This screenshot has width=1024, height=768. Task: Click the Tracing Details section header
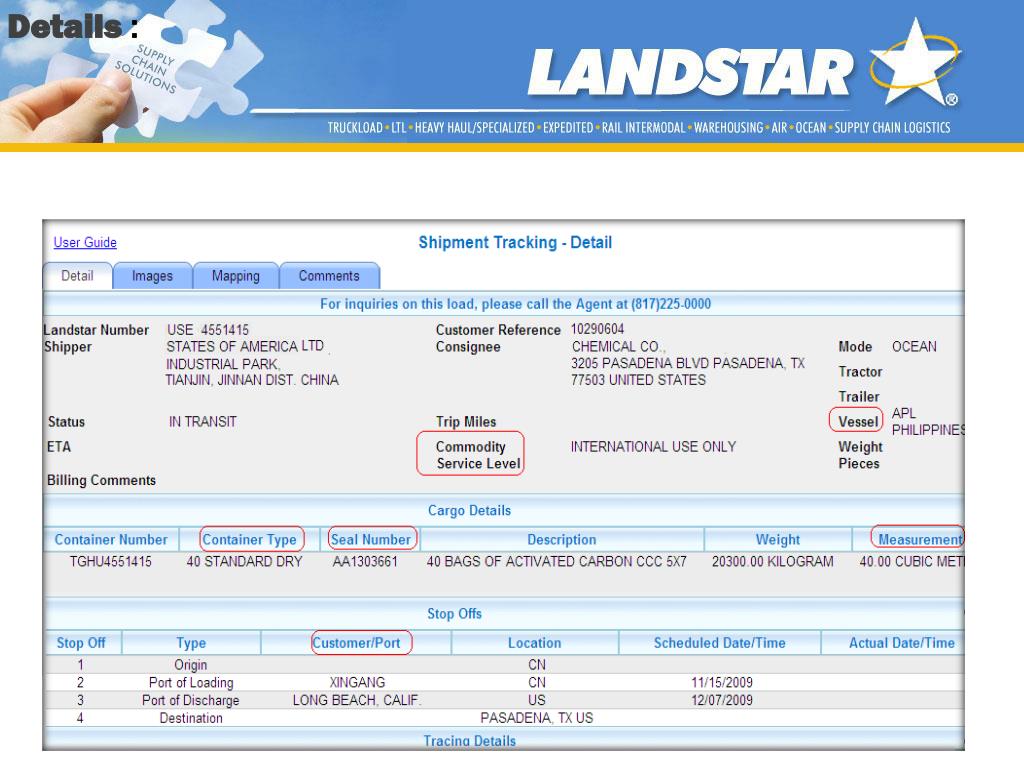[470, 741]
